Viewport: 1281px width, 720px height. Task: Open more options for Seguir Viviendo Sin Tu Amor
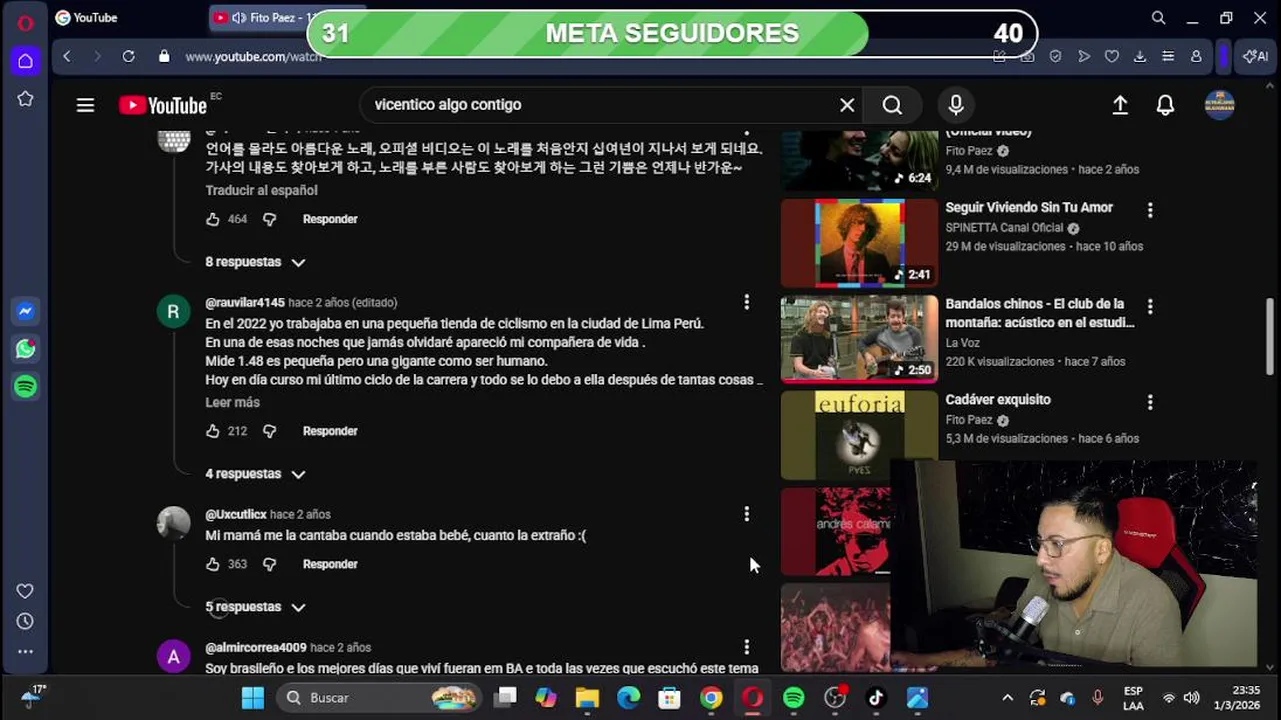tap(1150, 209)
